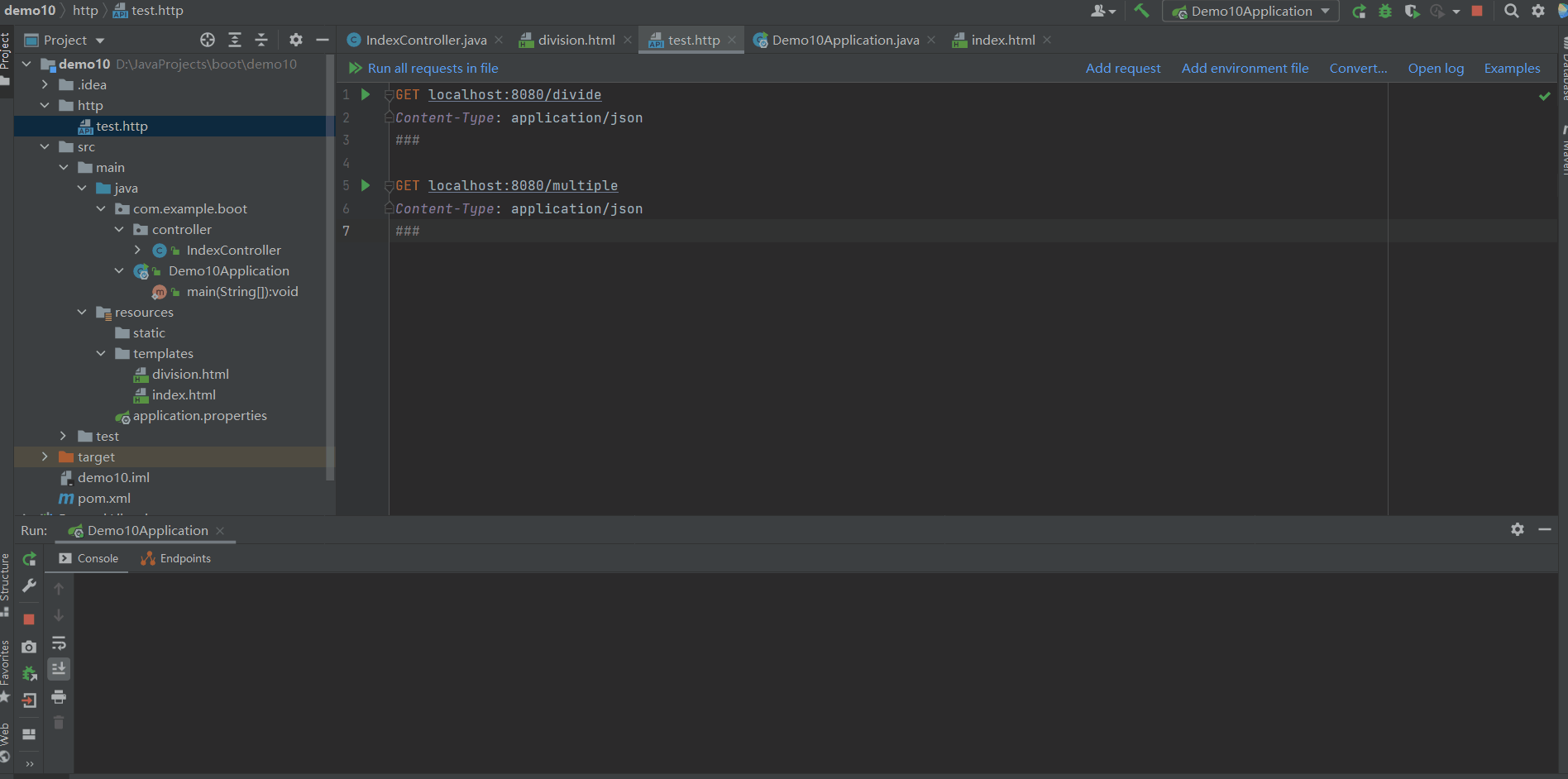Collapse the templates folder in tree

click(x=101, y=353)
